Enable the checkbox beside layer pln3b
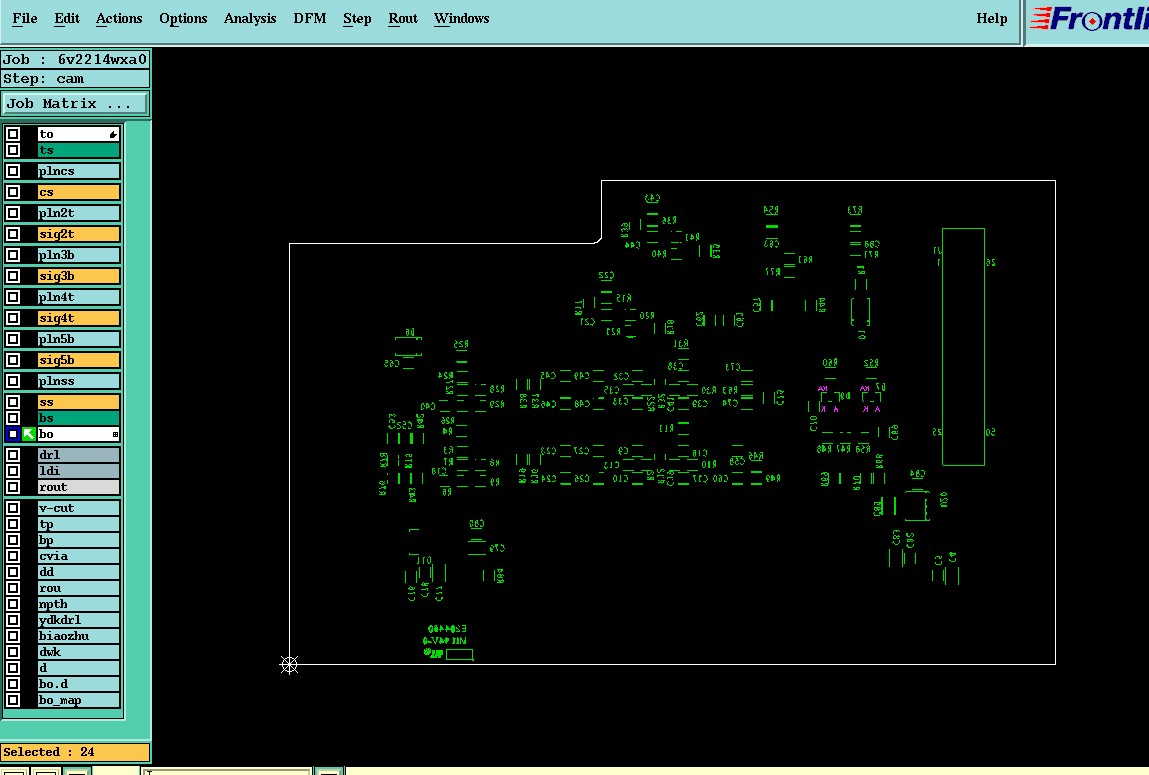1149x775 pixels. pyautogui.click(x=12, y=255)
